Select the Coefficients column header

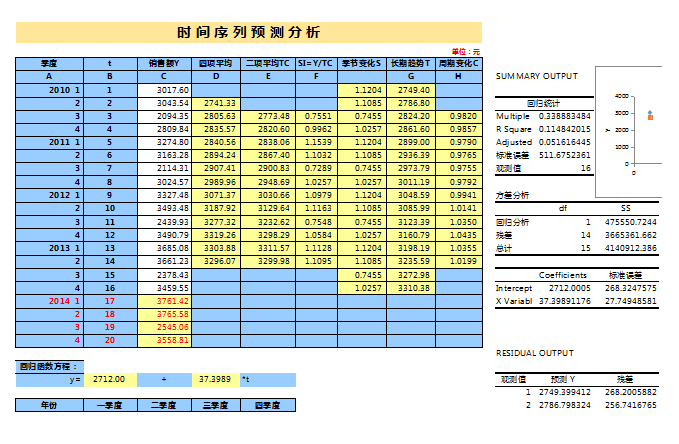click(x=563, y=274)
